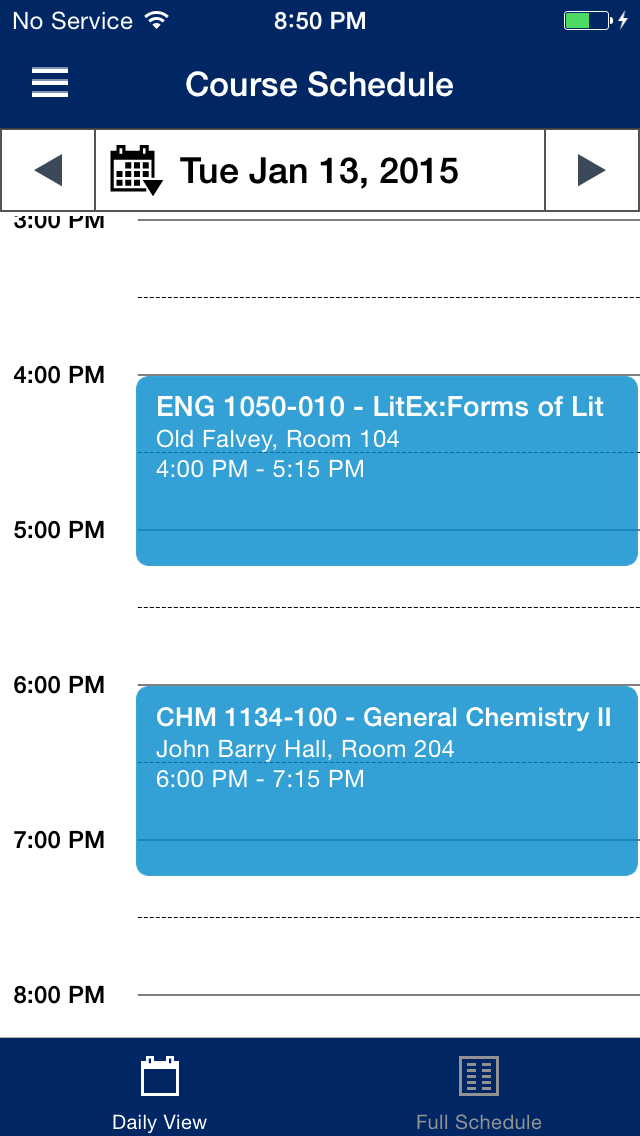The height and width of the screenshot is (1136, 640).
Task: Select the Full Schedule grid icon
Action: 479,1076
